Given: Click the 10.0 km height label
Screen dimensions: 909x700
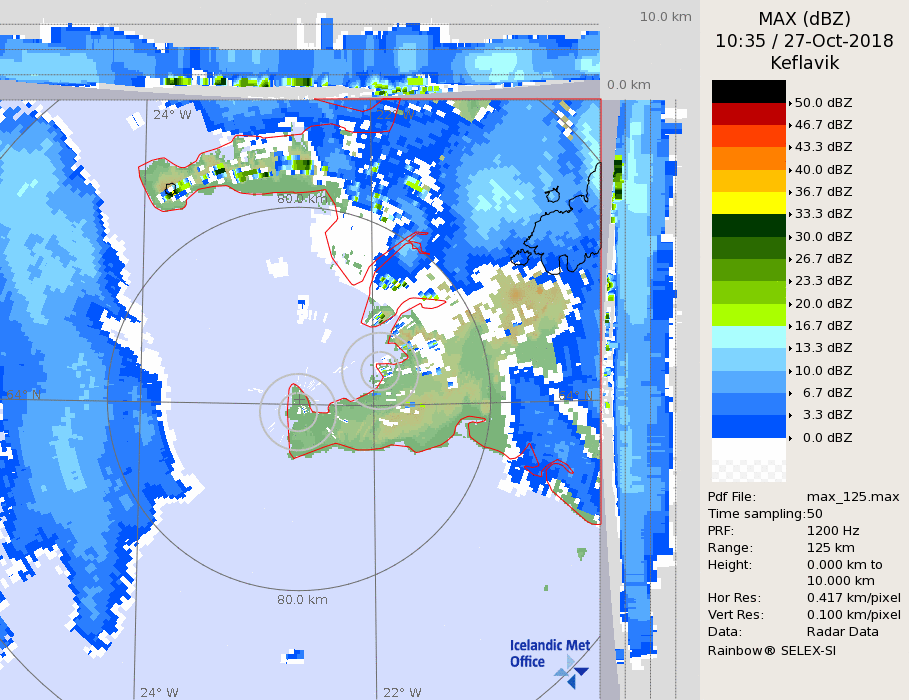Looking at the screenshot, I should click(666, 17).
